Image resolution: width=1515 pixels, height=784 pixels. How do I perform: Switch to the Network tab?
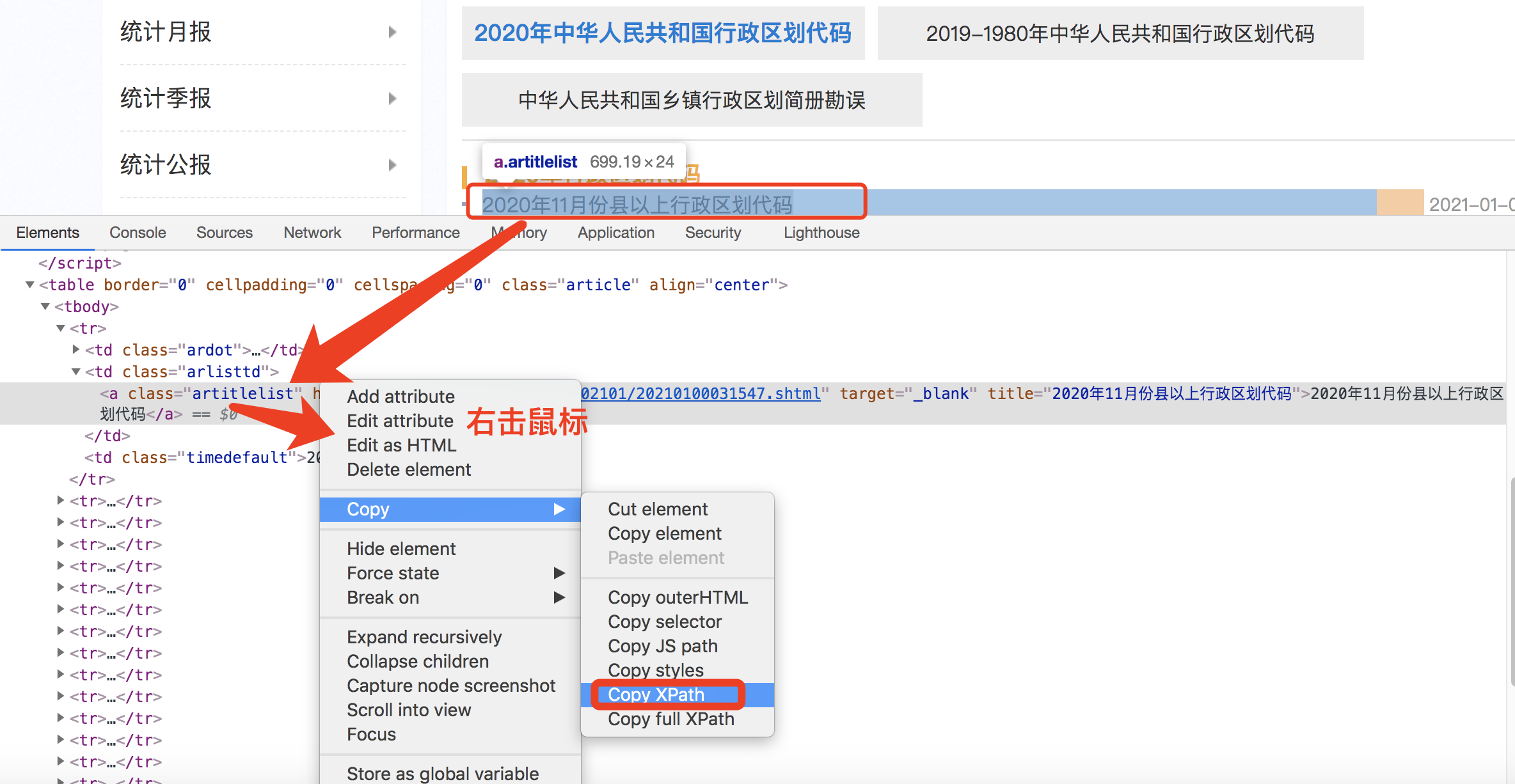point(312,233)
